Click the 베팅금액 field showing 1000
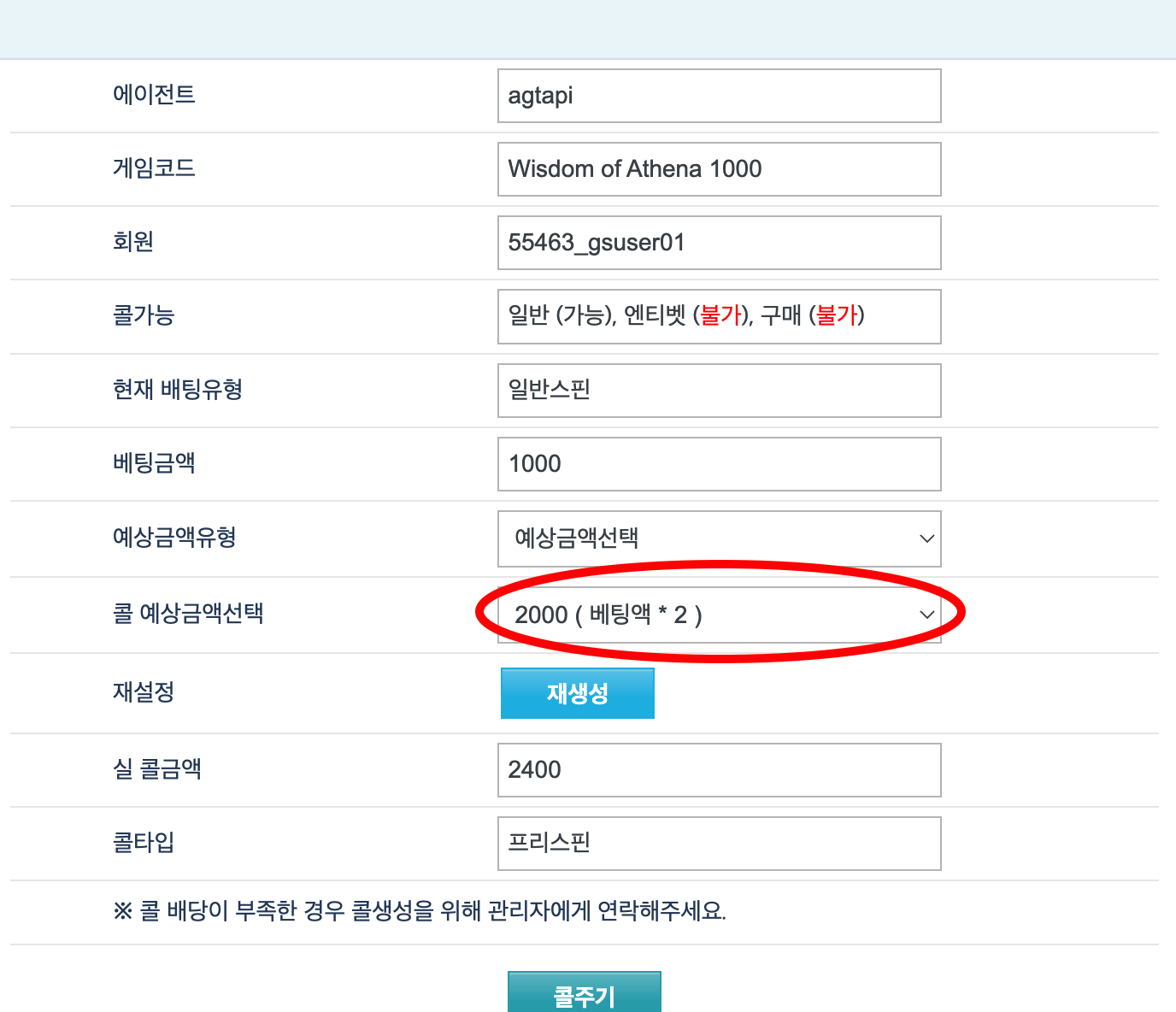The width and height of the screenshot is (1176, 1012). (x=719, y=463)
